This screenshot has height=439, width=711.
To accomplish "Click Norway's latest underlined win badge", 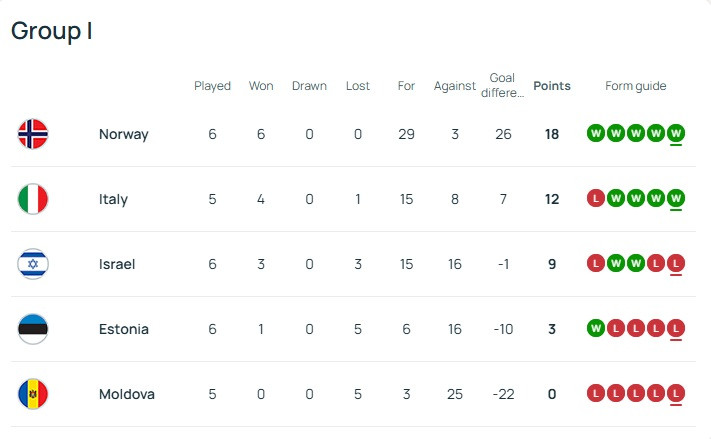I will pos(676,134).
